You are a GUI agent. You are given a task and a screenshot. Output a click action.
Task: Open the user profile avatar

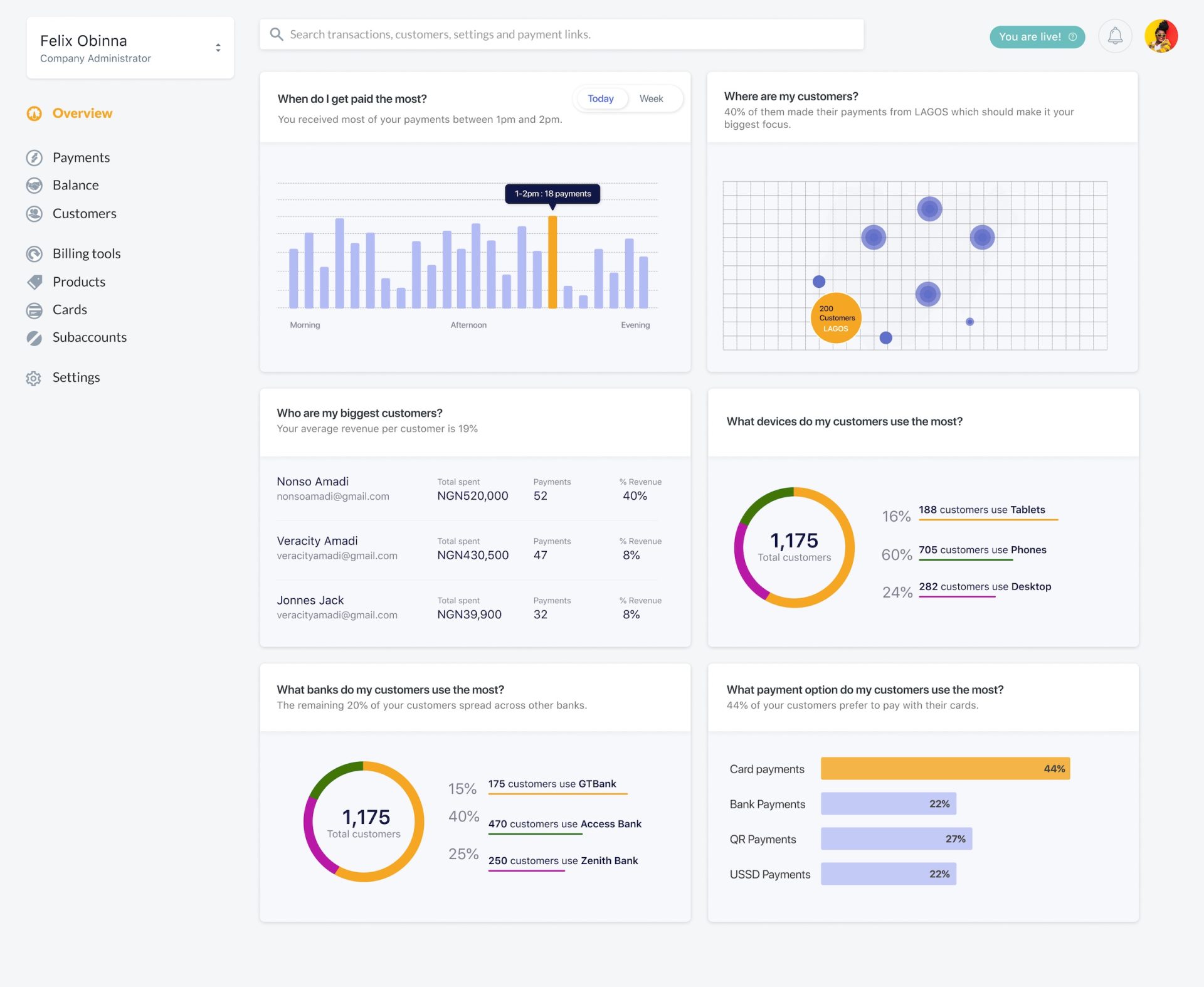(1161, 36)
